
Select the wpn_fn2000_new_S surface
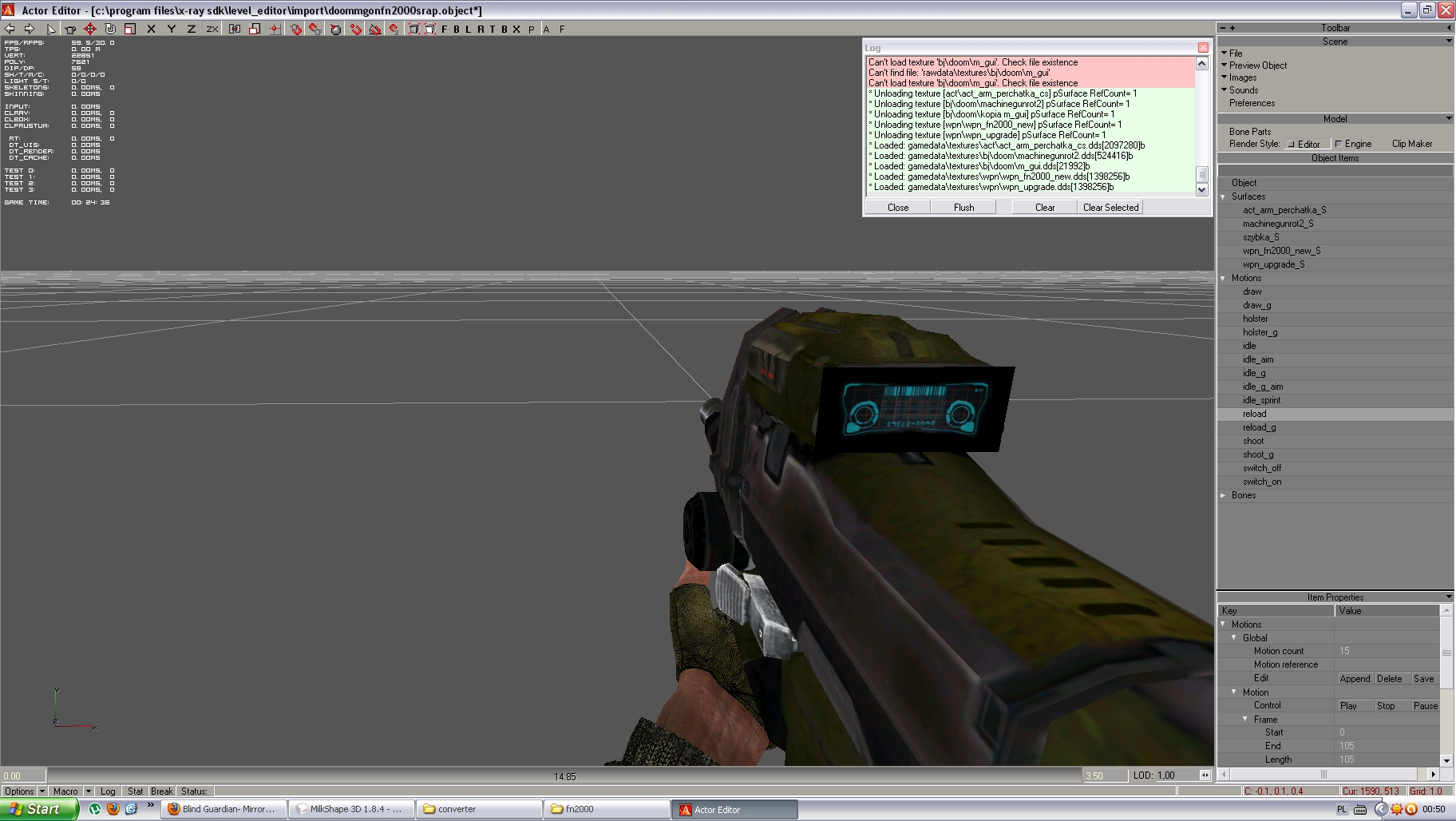[x=1281, y=251]
